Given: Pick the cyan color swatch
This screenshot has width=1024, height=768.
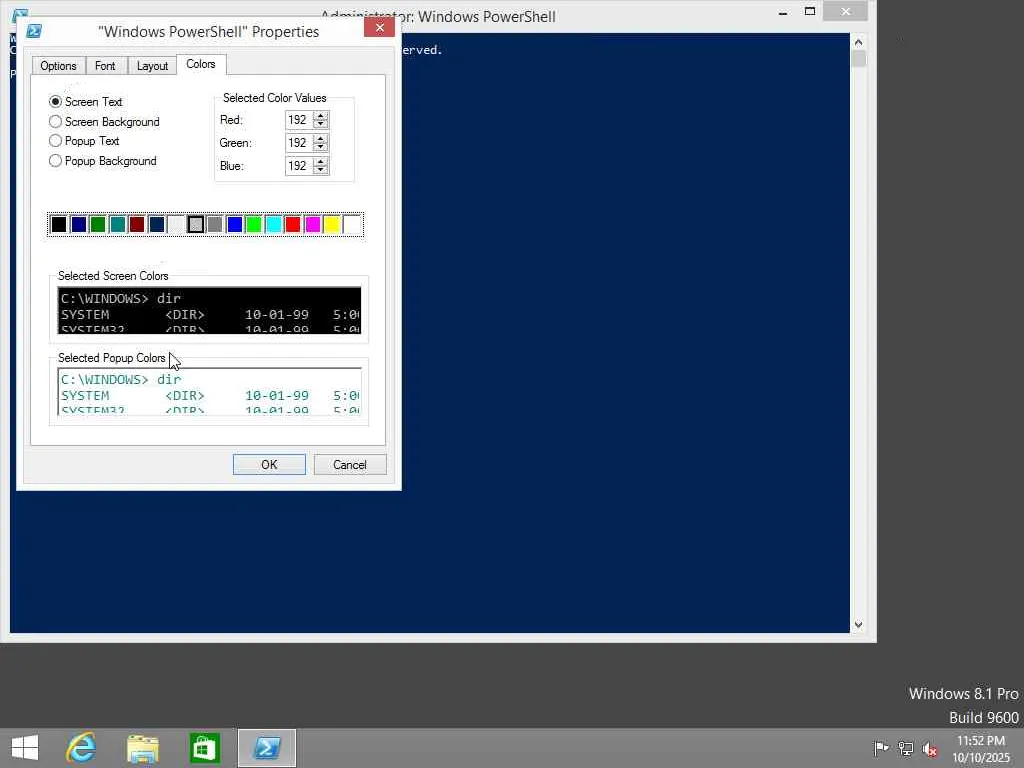Looking at the screenshot, I should [274, 225].
